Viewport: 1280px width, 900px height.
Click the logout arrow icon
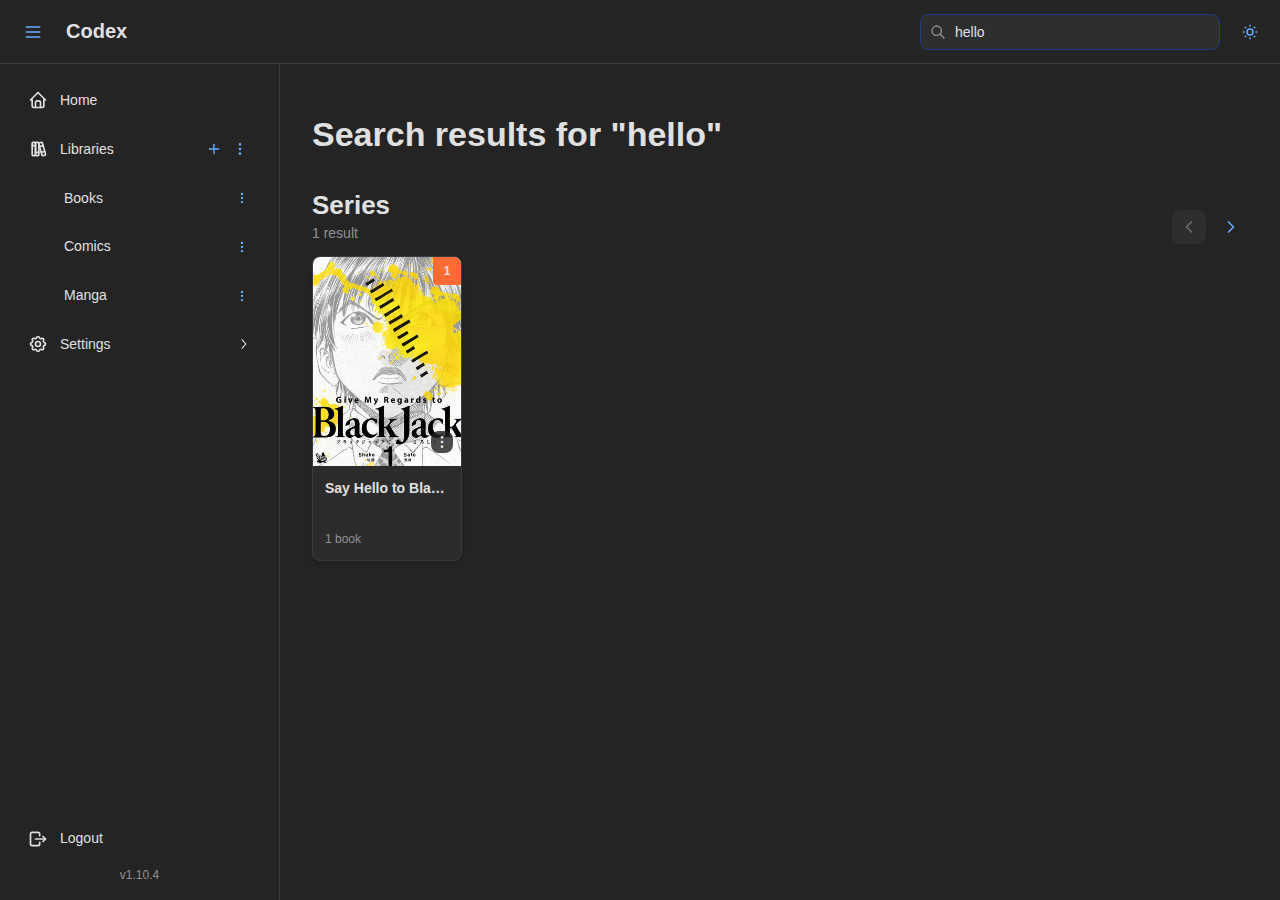37,838
